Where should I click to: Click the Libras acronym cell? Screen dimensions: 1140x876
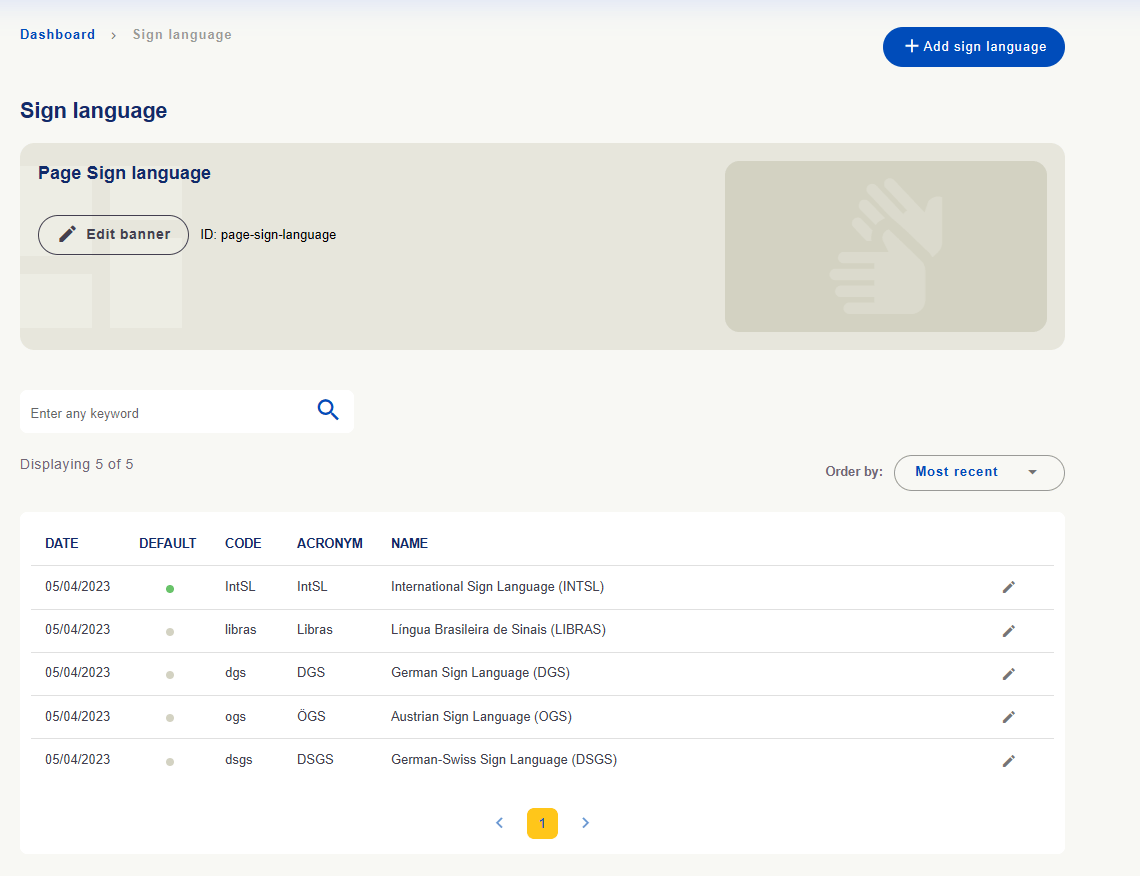[x=315, y=630]
